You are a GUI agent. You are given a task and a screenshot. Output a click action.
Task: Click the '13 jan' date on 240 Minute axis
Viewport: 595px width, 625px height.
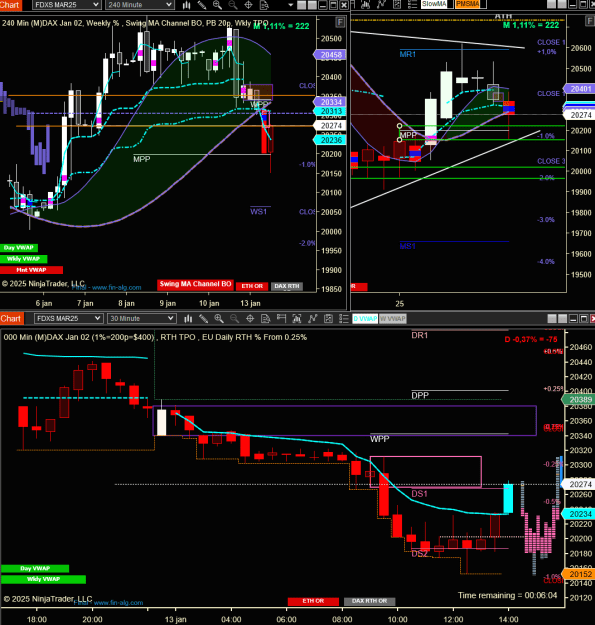250,303
